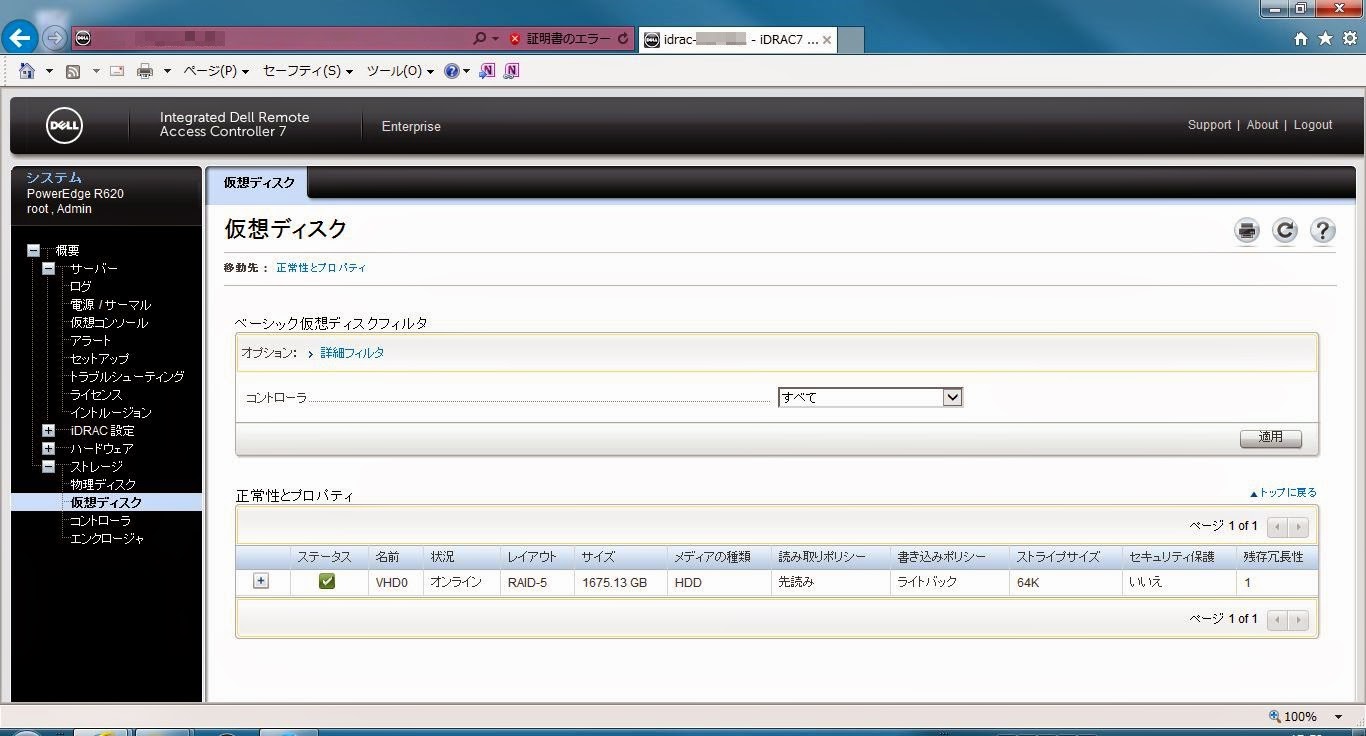
Task: Open the Support link
Action: (1209, 125)
